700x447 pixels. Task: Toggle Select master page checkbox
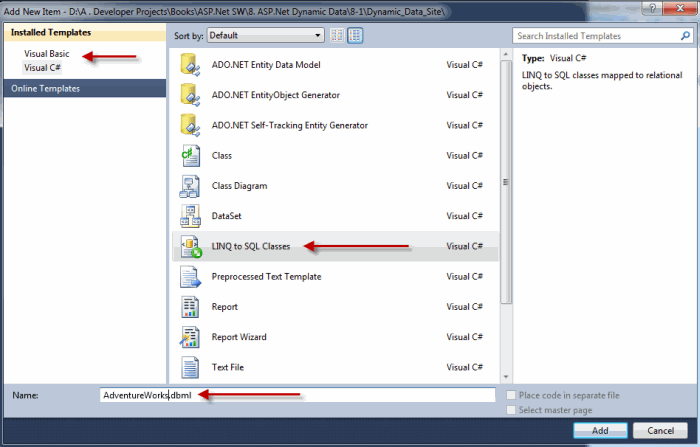(x=511, y=410)
